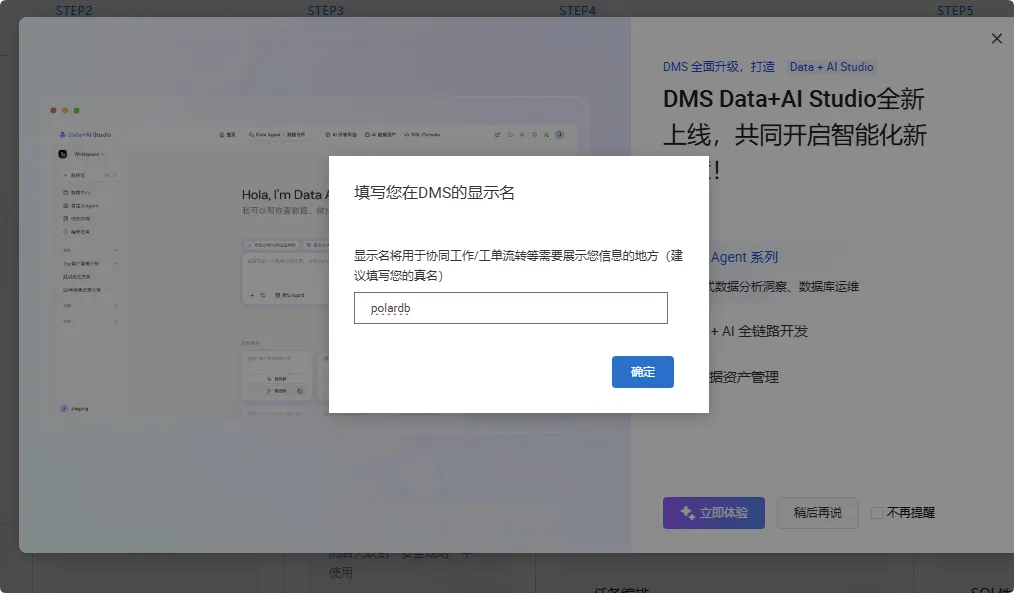Click the 确定 button in the dialog
This screenshot has height=593, width=1014.
[x=642, y=371]
